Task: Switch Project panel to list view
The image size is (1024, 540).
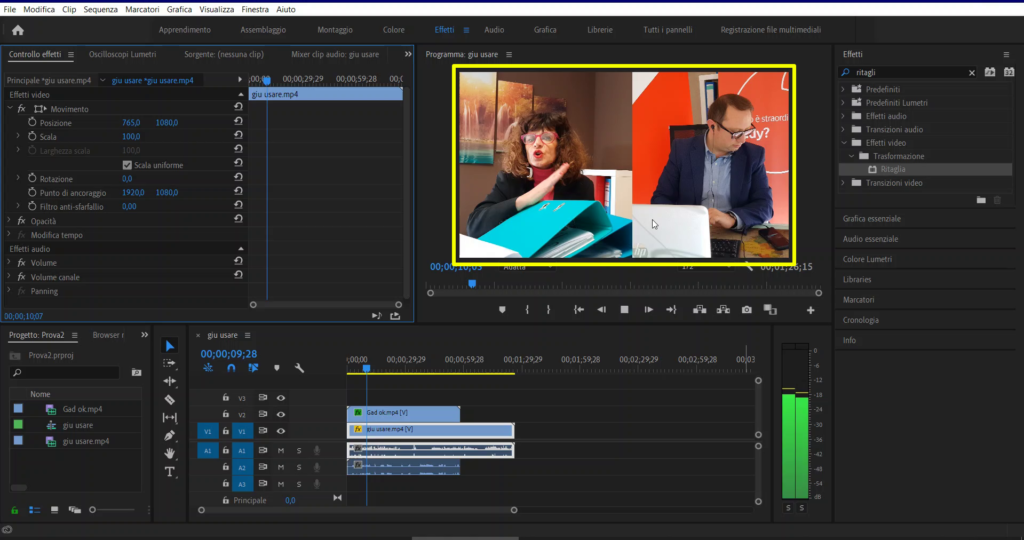Action: (35, 510)
